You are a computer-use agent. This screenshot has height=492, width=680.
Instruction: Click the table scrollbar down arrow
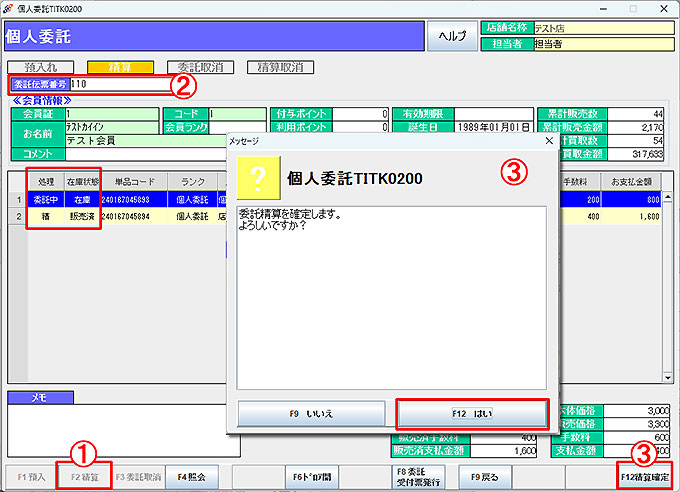668,378
